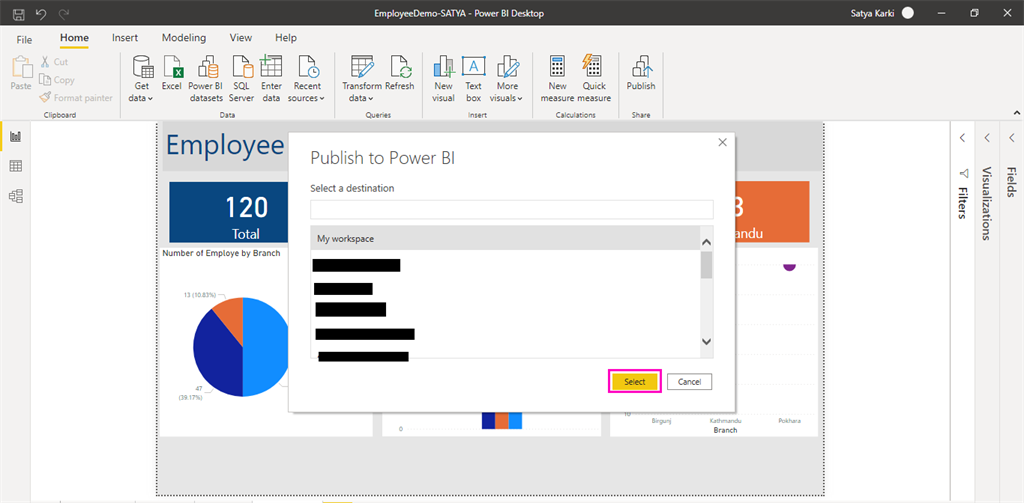1024x503 pixels.
Task: Collapse the ribbon with the caret
Action: point(1016,113)
